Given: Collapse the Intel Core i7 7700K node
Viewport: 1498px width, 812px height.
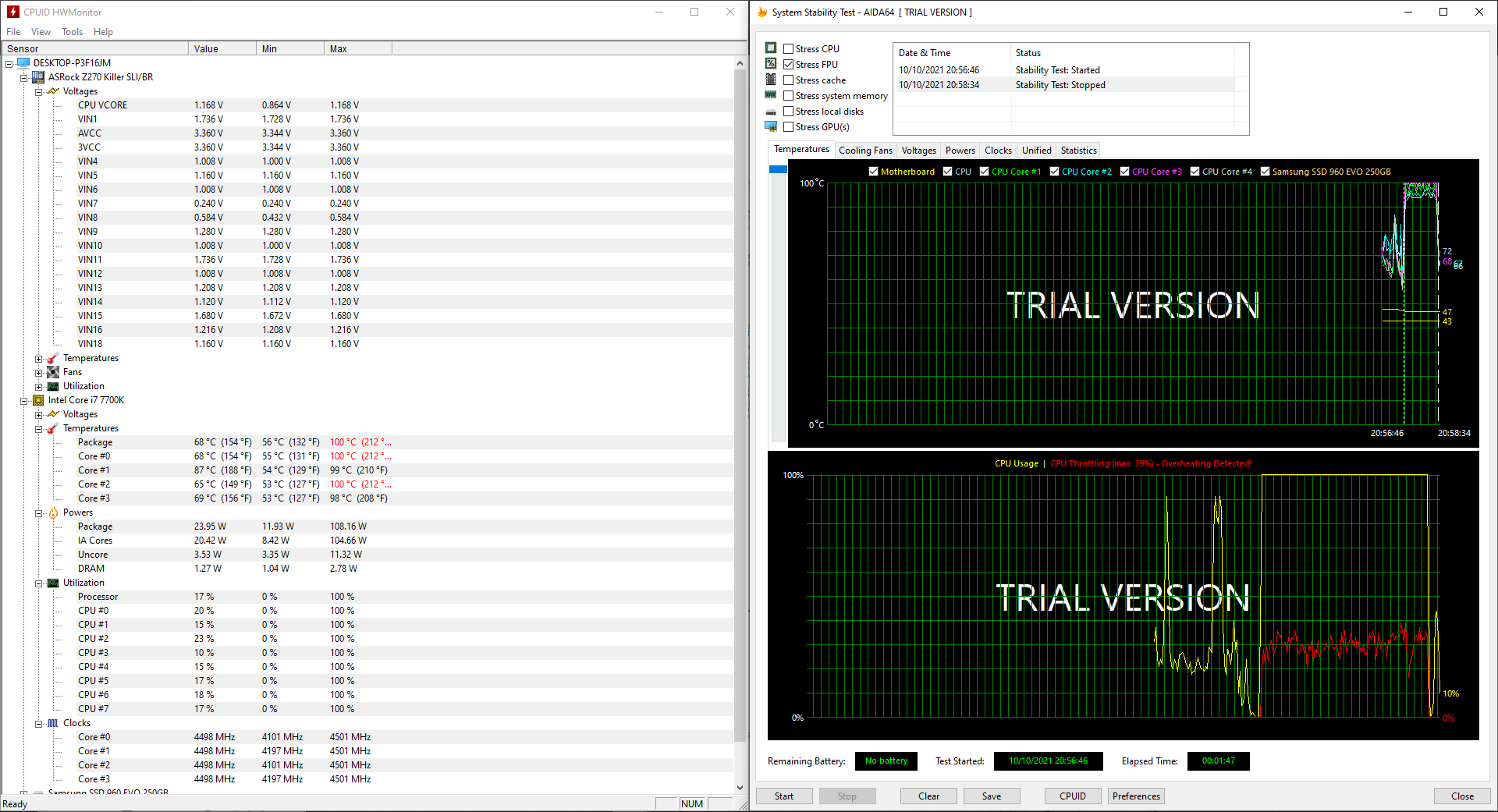Looking at the screenshot, I should coord(23,401).
